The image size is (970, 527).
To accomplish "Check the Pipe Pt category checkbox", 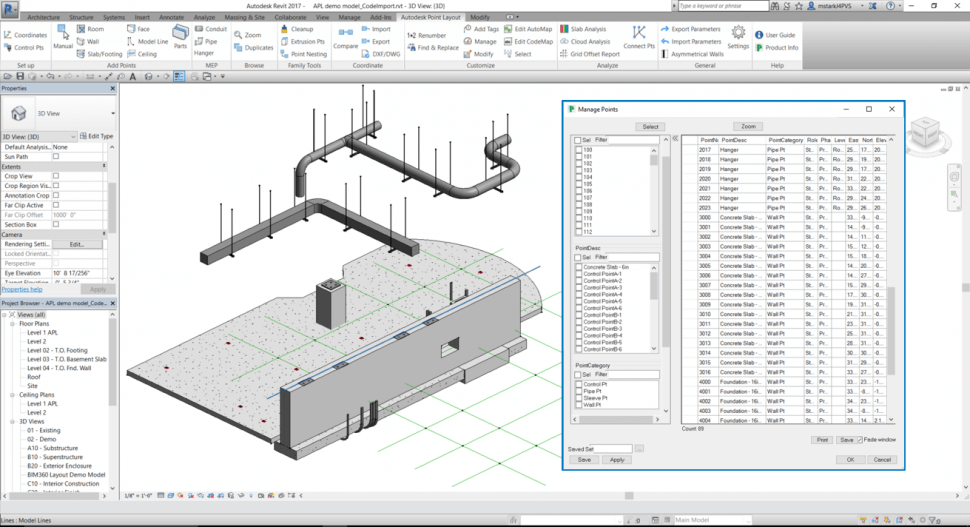I will point(579,391).
